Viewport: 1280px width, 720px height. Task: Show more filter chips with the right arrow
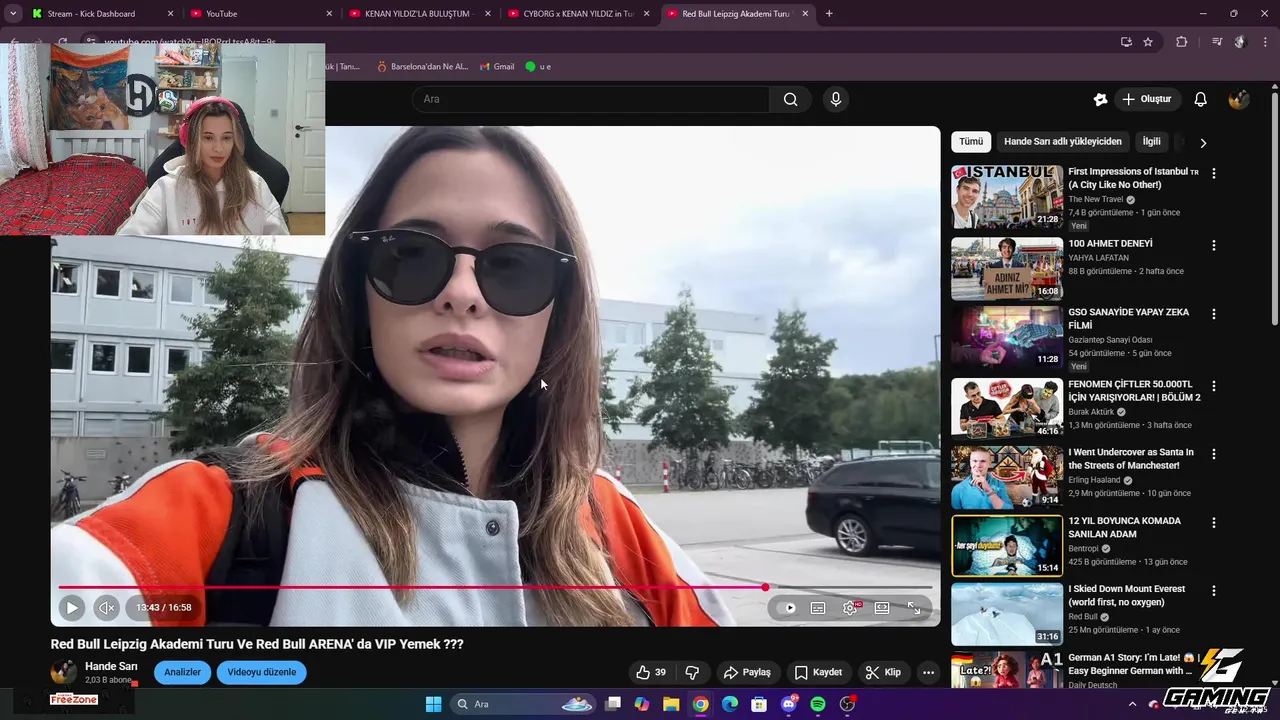[1203, 143]
